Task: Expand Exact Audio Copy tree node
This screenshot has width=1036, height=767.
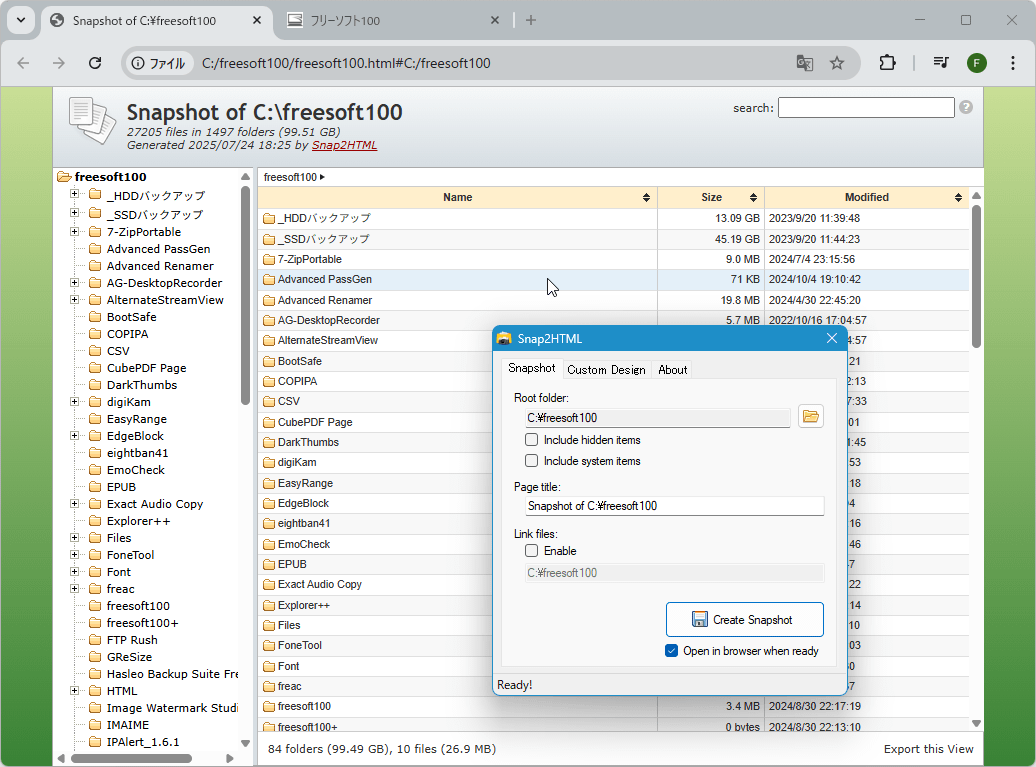Action: coord(75,504)
